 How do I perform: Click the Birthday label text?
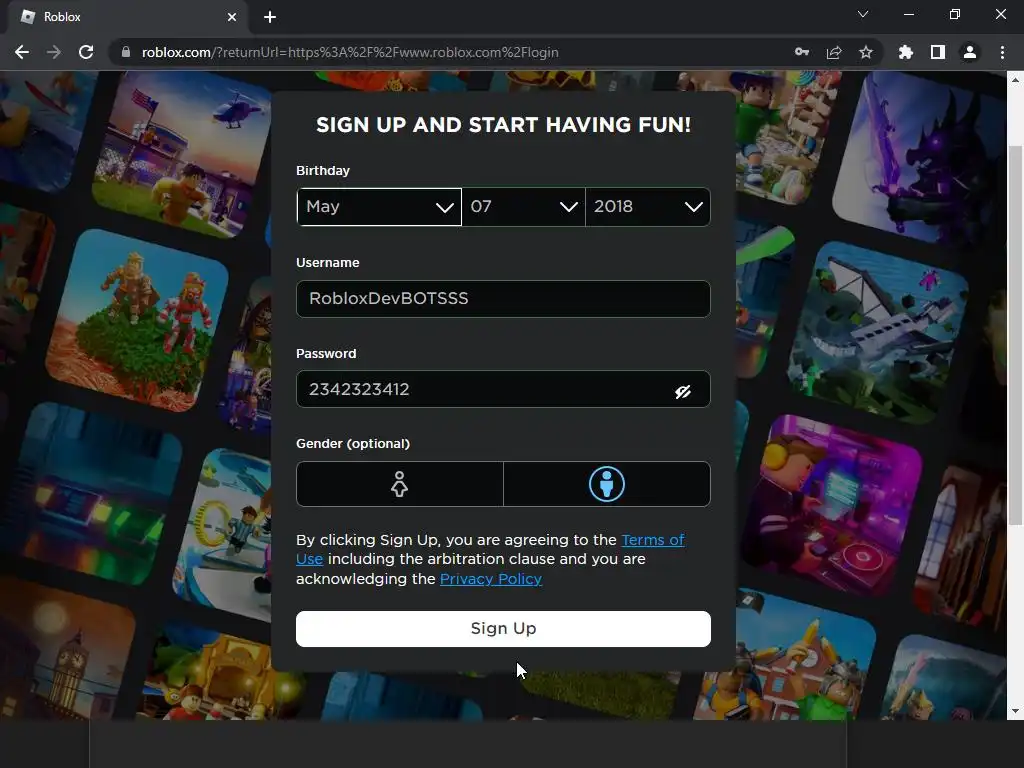323,170
